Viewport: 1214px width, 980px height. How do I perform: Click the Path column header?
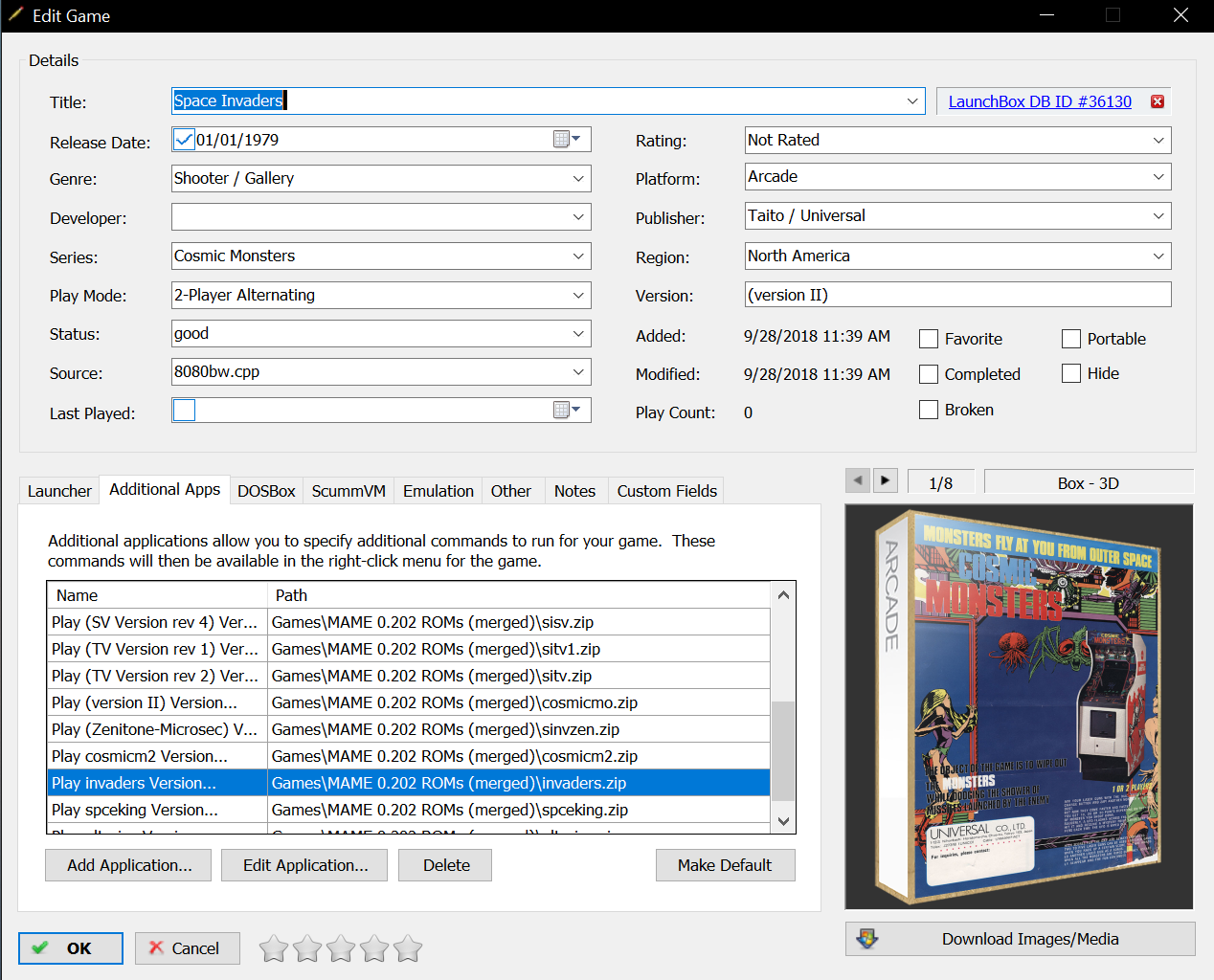pyautogui.click(x=519, y=595)
